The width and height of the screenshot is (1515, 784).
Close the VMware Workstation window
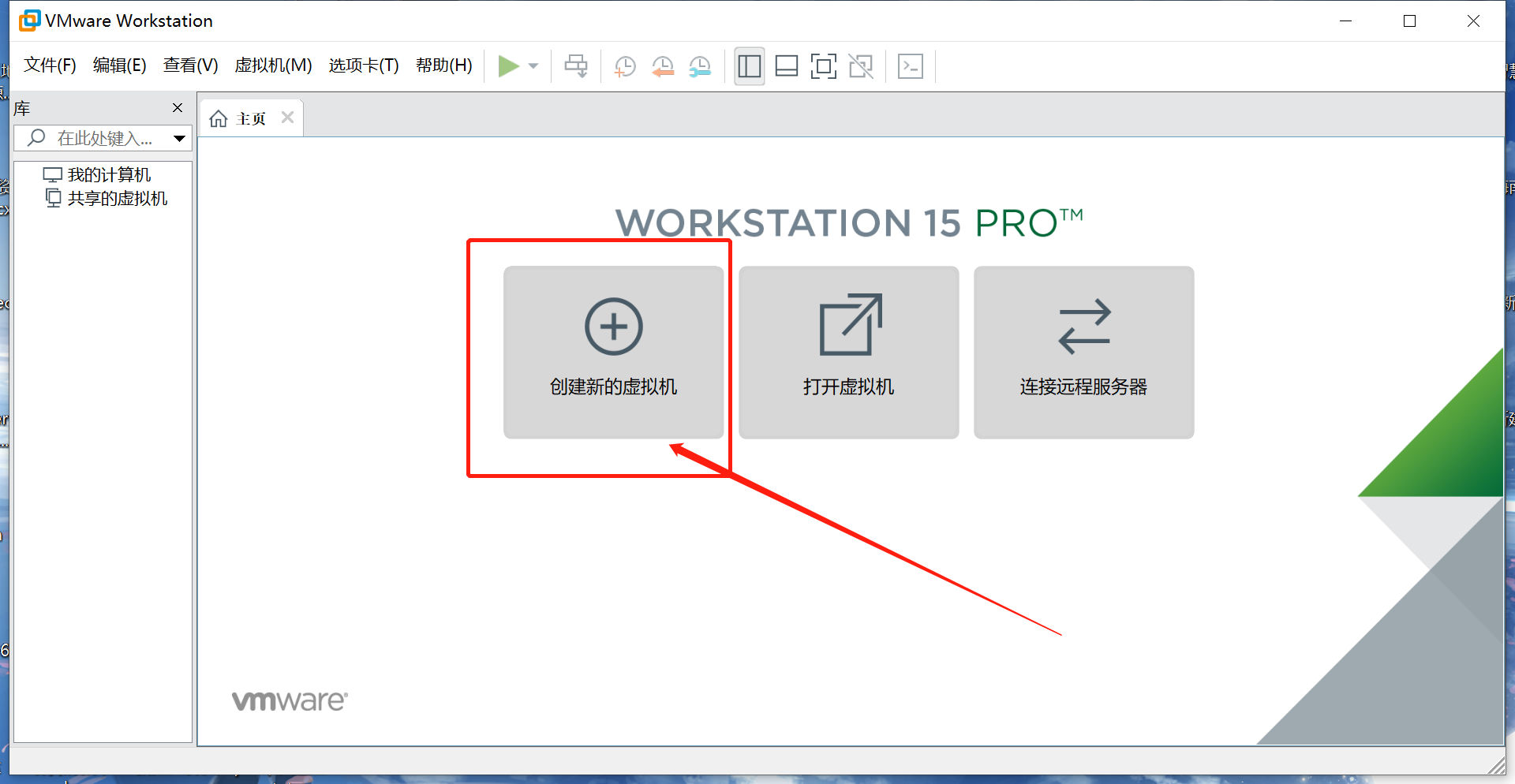[x=1473, y=21]
